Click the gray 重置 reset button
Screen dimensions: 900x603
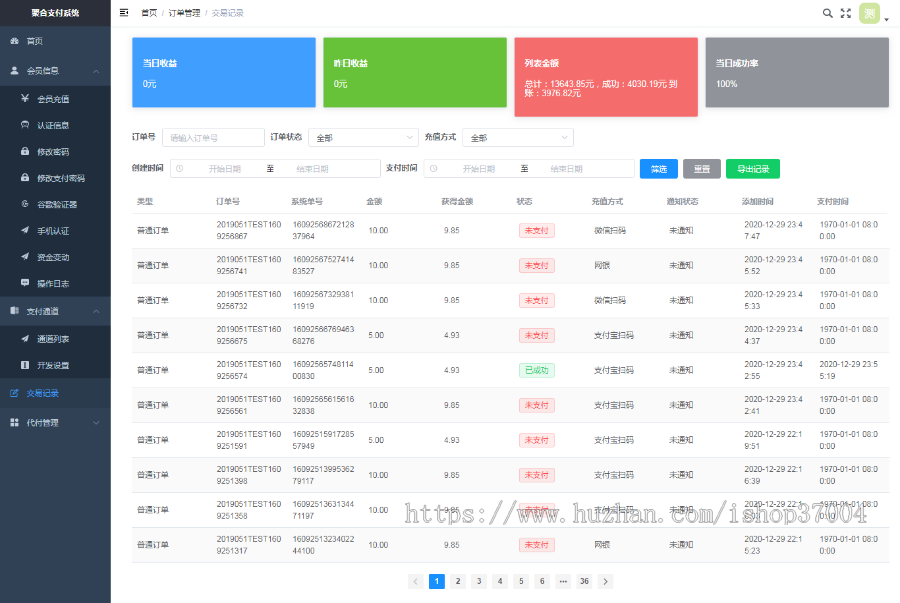702,169
